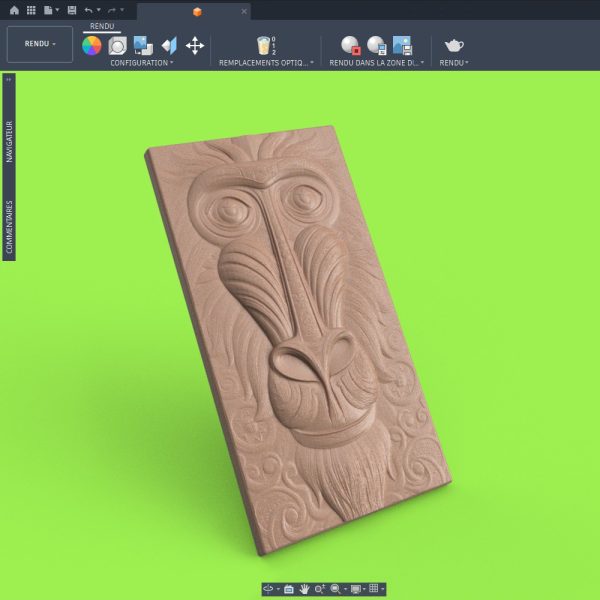Close the open document tab
This screenshot has width=600, height=600.
pos(244,11)
